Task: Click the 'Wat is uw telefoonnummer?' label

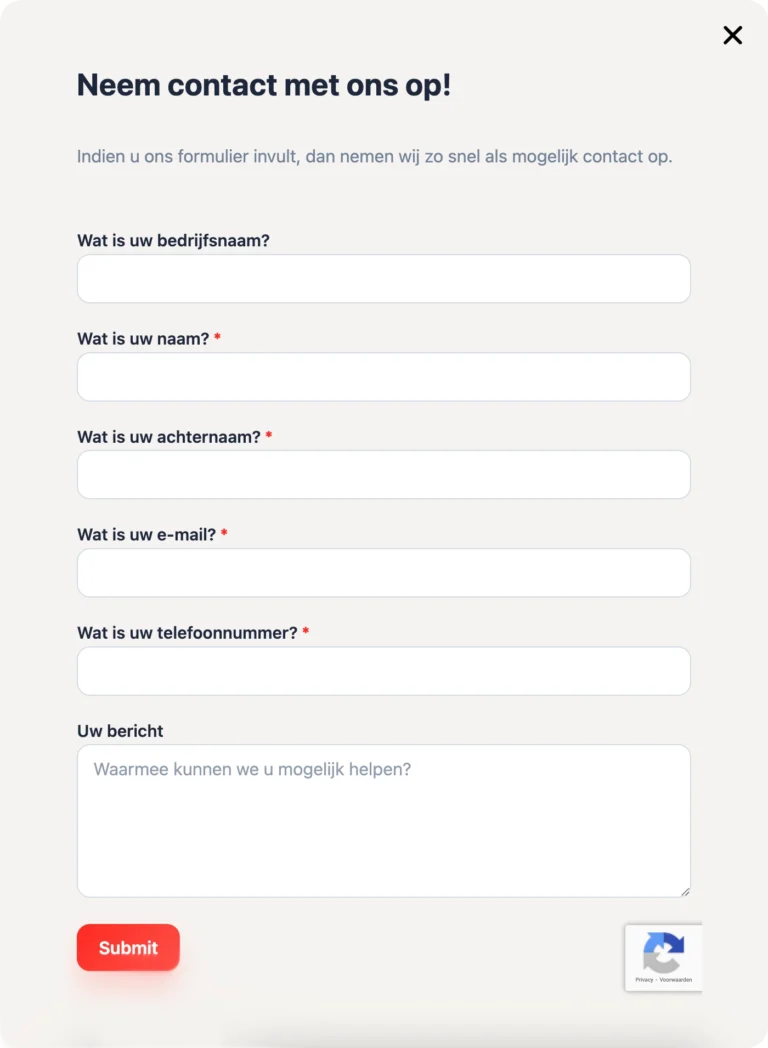Action: [x=187, y=633]
